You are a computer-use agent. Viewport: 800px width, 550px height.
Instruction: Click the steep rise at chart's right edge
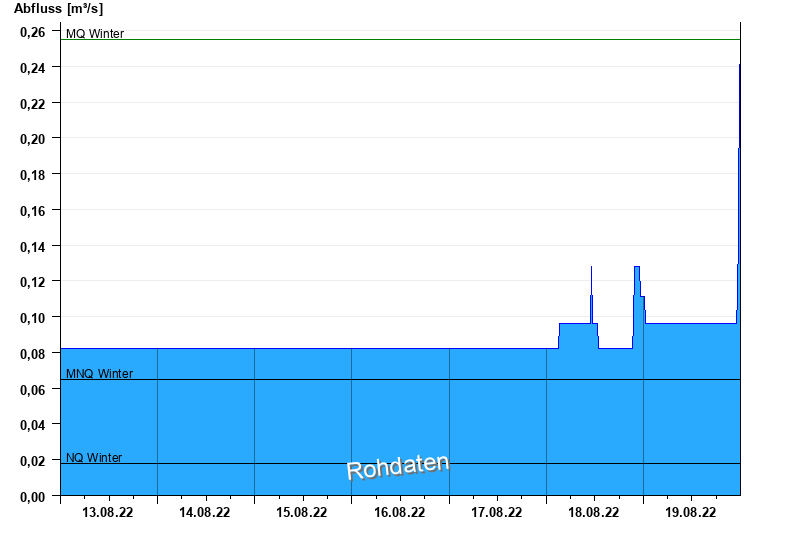738,194
